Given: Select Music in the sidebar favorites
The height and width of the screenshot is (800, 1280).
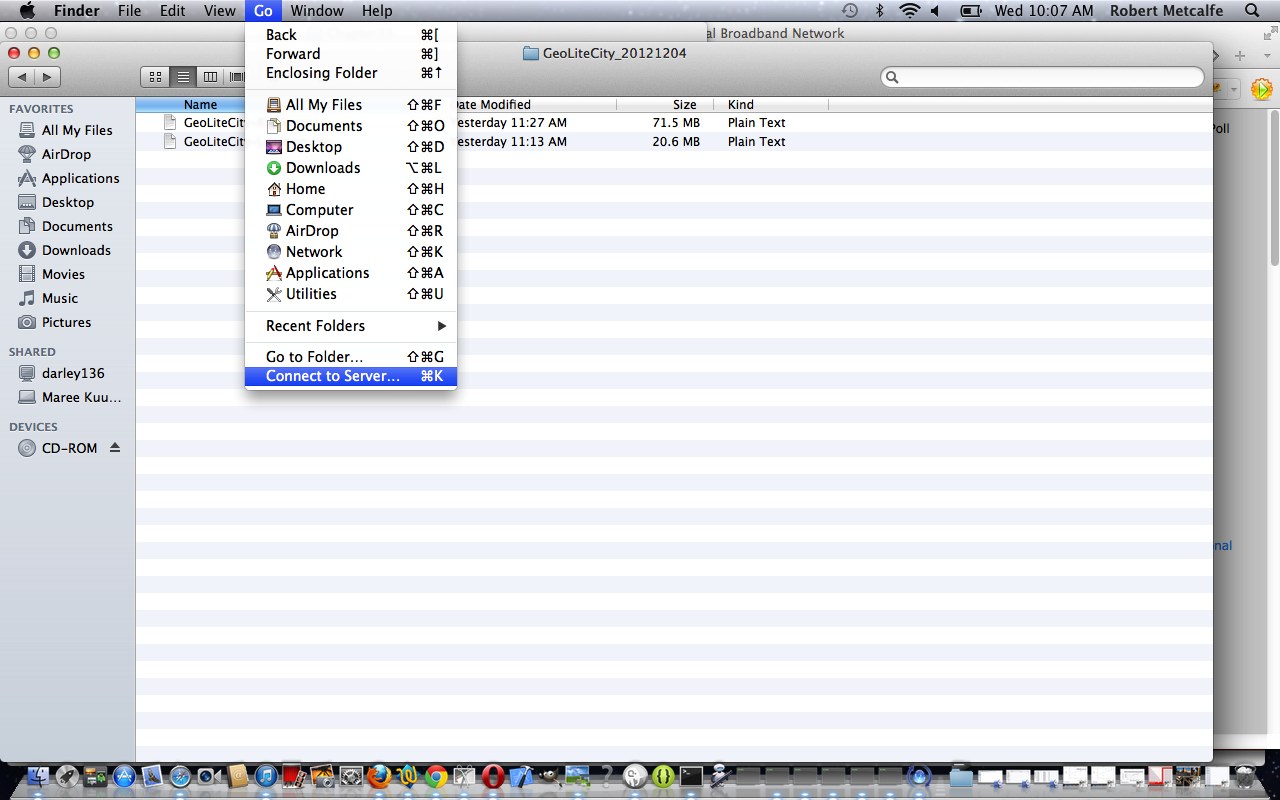Looking at the screenshot, I should click(x=60, y=298).
